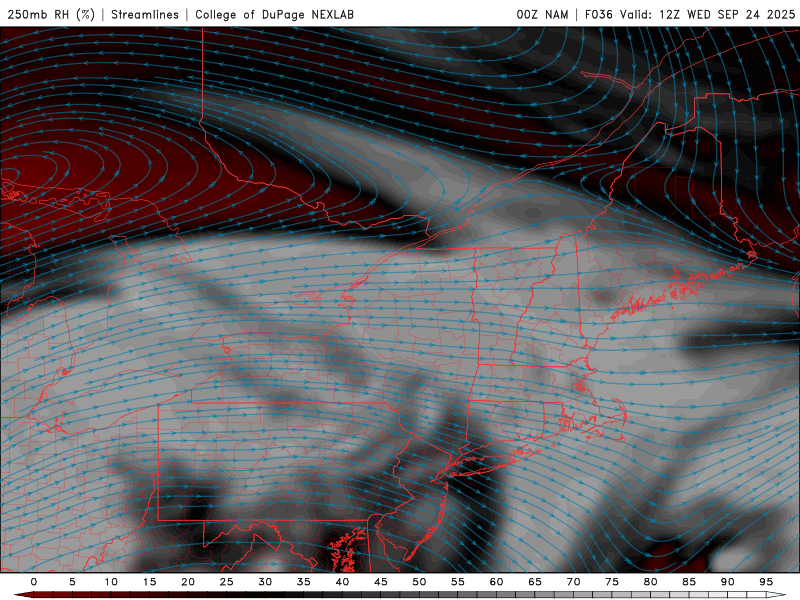
Task: Click the color bar label "5"
Action: pyautogui.click(x=72, y=582)
